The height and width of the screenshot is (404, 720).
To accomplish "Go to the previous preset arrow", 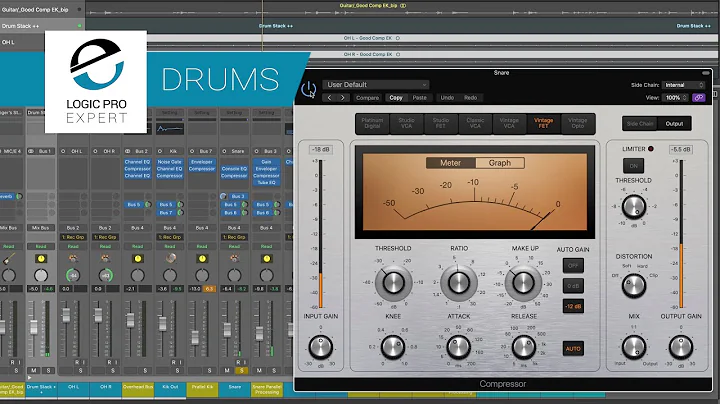I will tap(330, 97).
